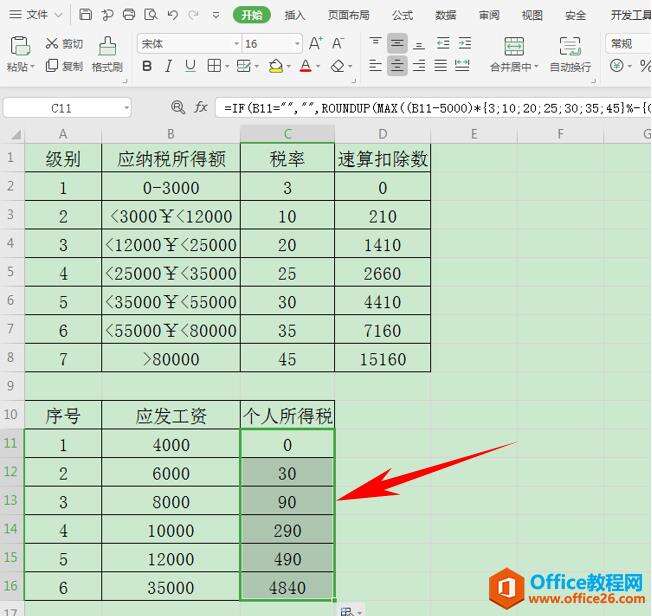Toggle Bold formatting
Viewport: 652px width, 616px height.
pos(147,66)
